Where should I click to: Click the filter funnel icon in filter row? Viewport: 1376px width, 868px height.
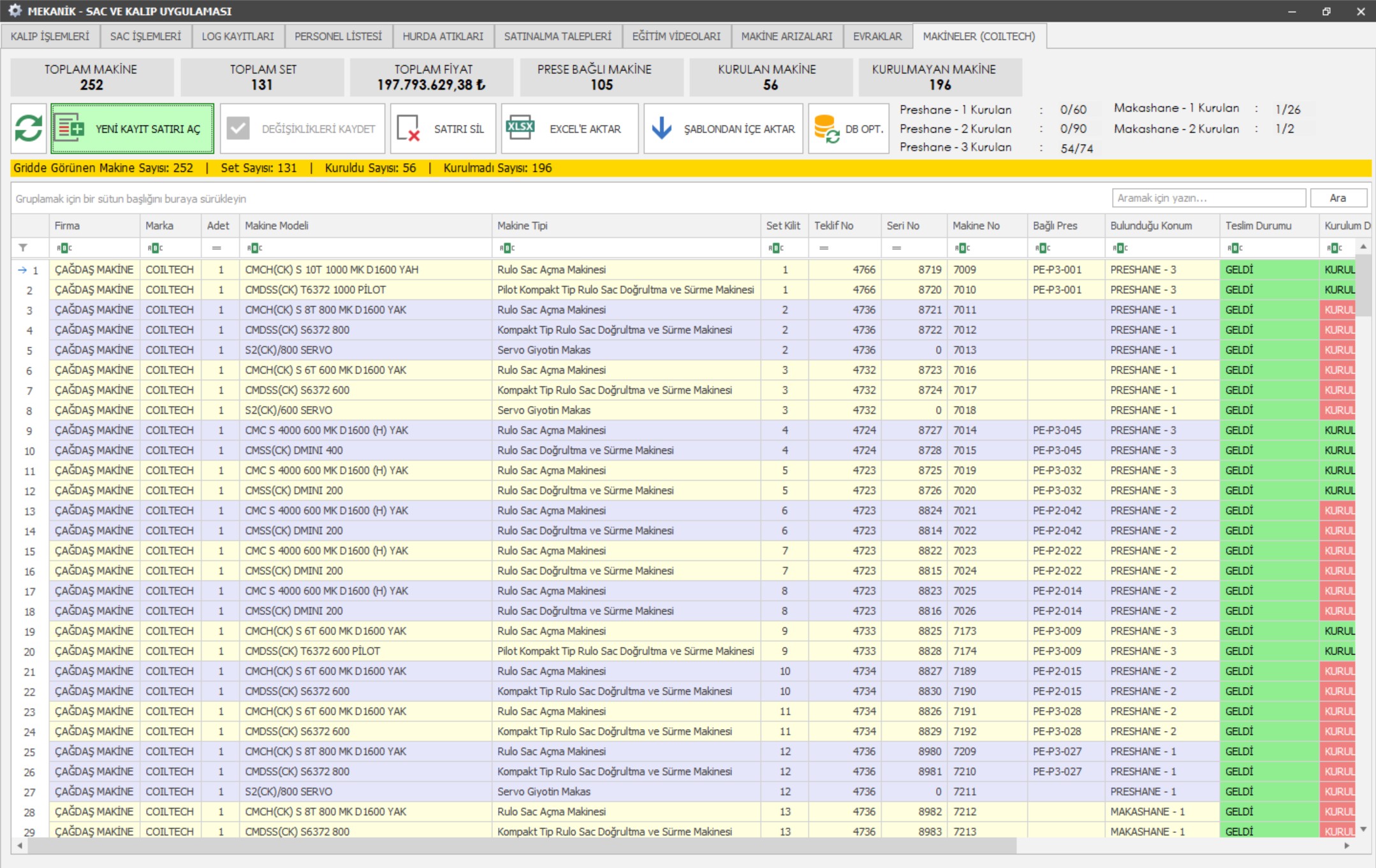pyautogui.click(x=23, y=248)
